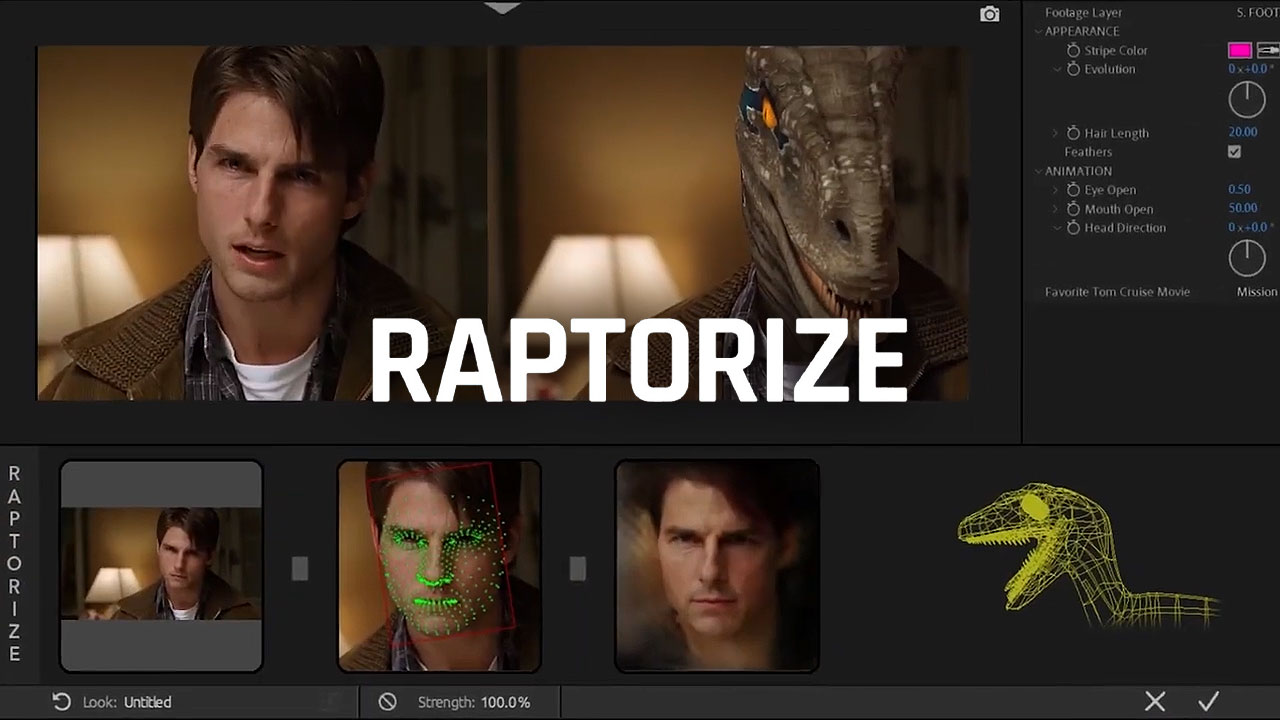
Task: Select the source footage thumbnail
Action: click(161, 566)
